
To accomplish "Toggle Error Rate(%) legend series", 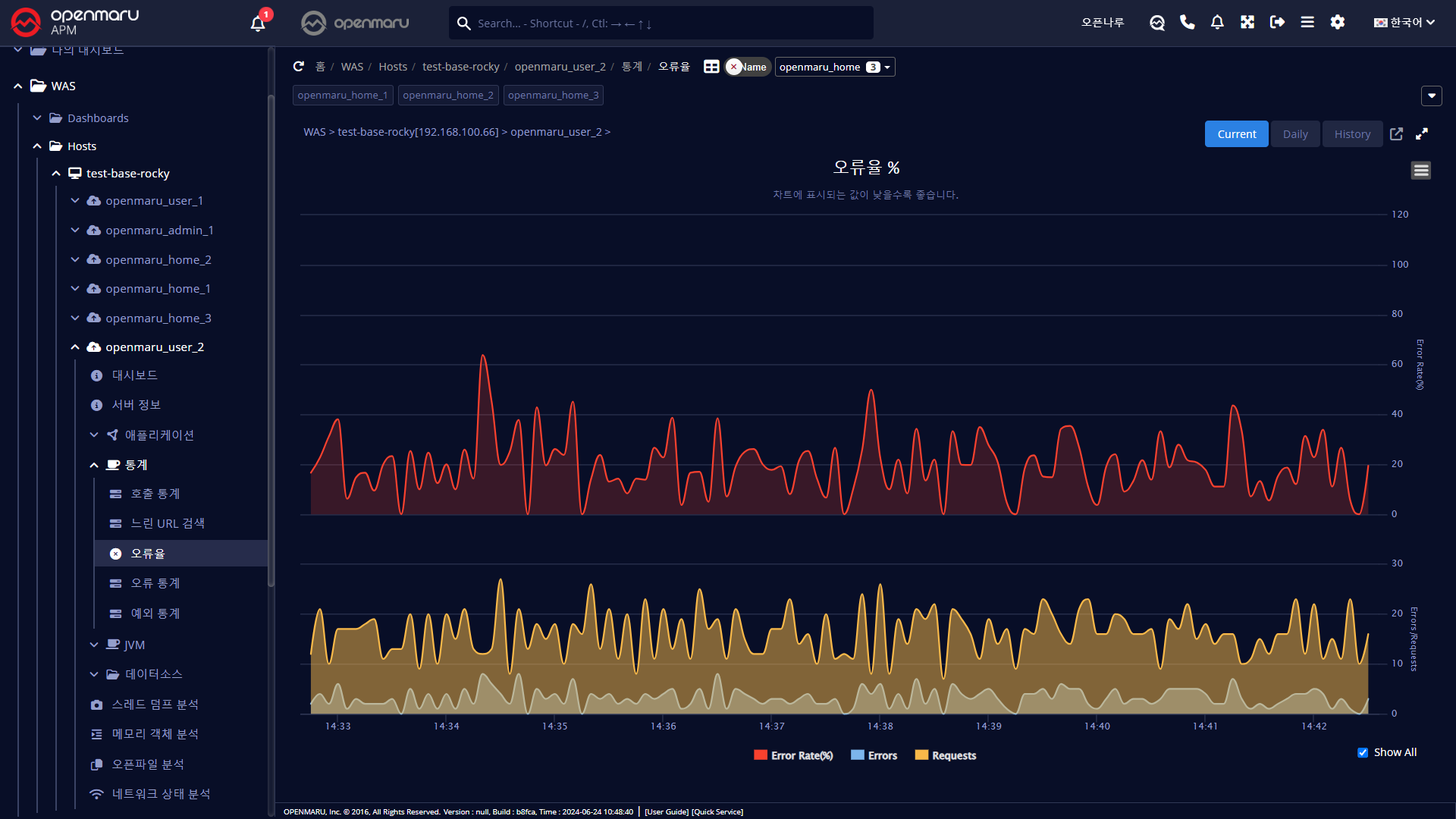I will pyautogui.click(x=793, y=755).
